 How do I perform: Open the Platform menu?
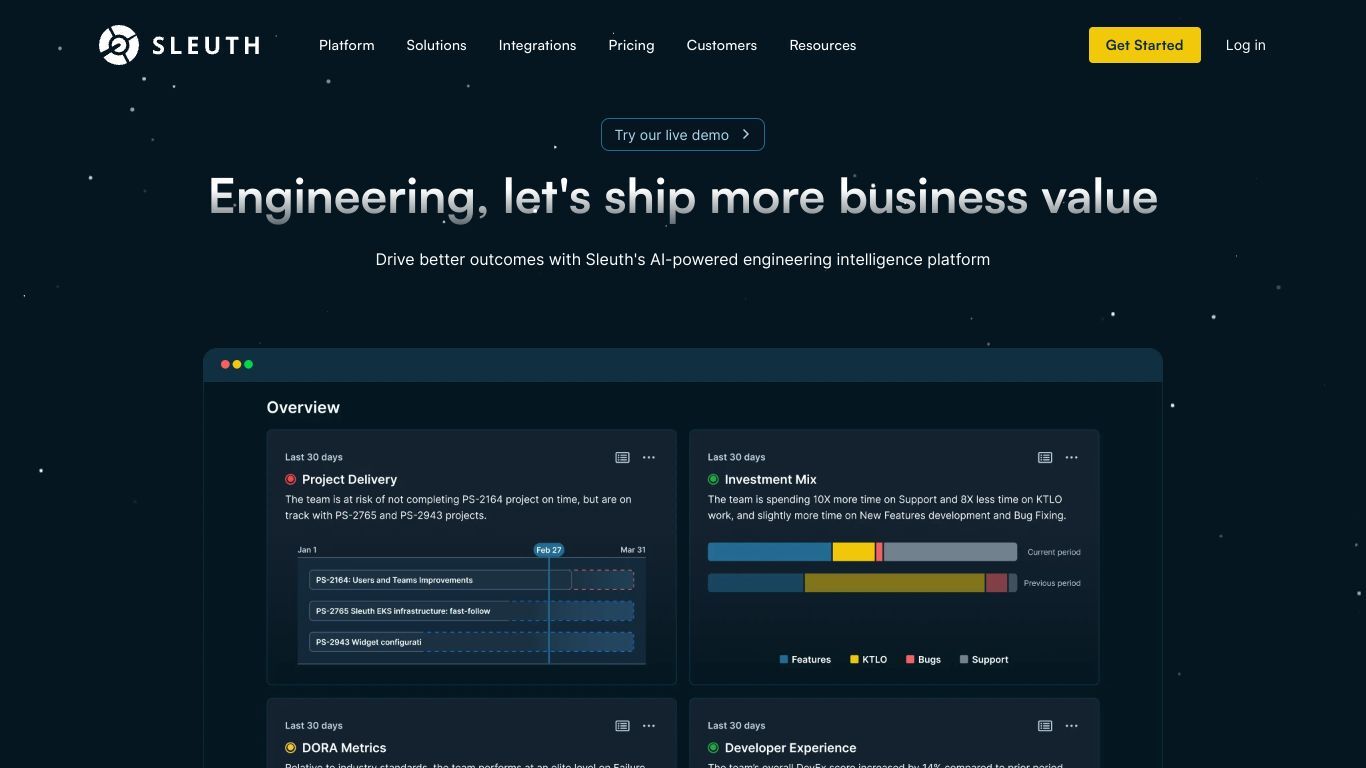tap(347, 45)
